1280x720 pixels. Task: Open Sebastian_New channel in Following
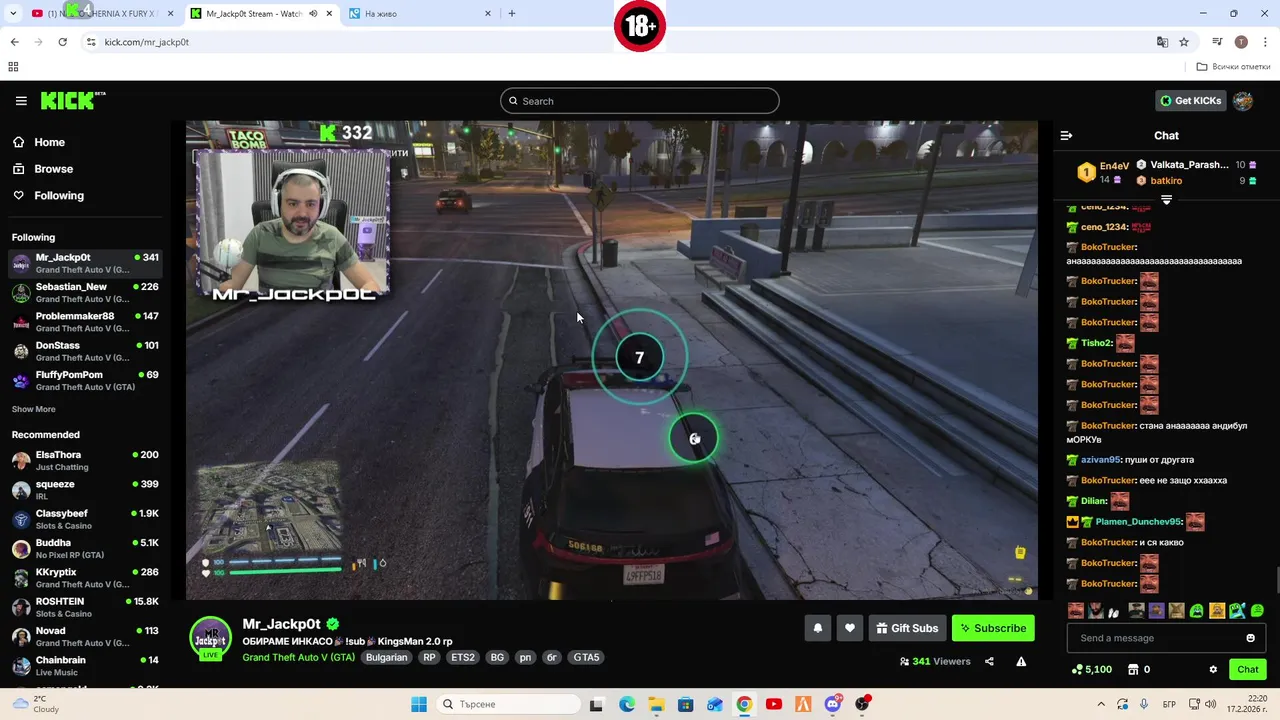[85, 292]
